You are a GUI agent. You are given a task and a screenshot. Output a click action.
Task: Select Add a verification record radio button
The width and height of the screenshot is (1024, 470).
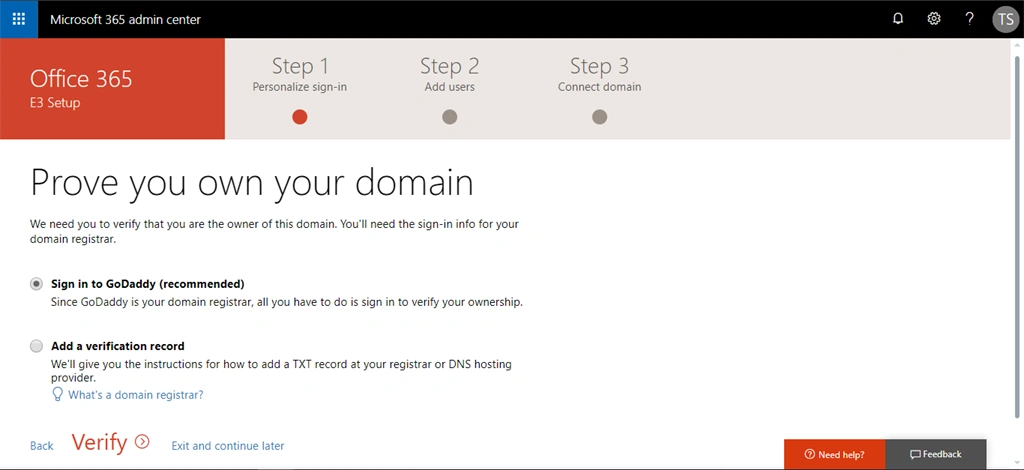[37, 346]
